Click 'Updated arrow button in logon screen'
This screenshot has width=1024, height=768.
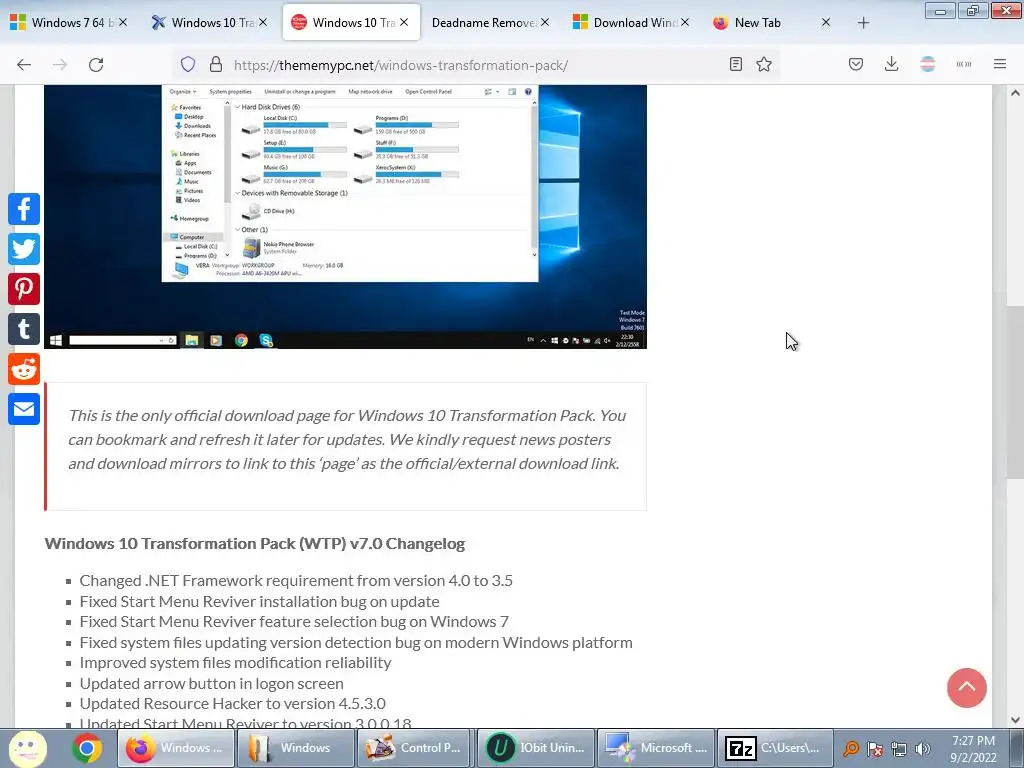[x=212, y=683]
